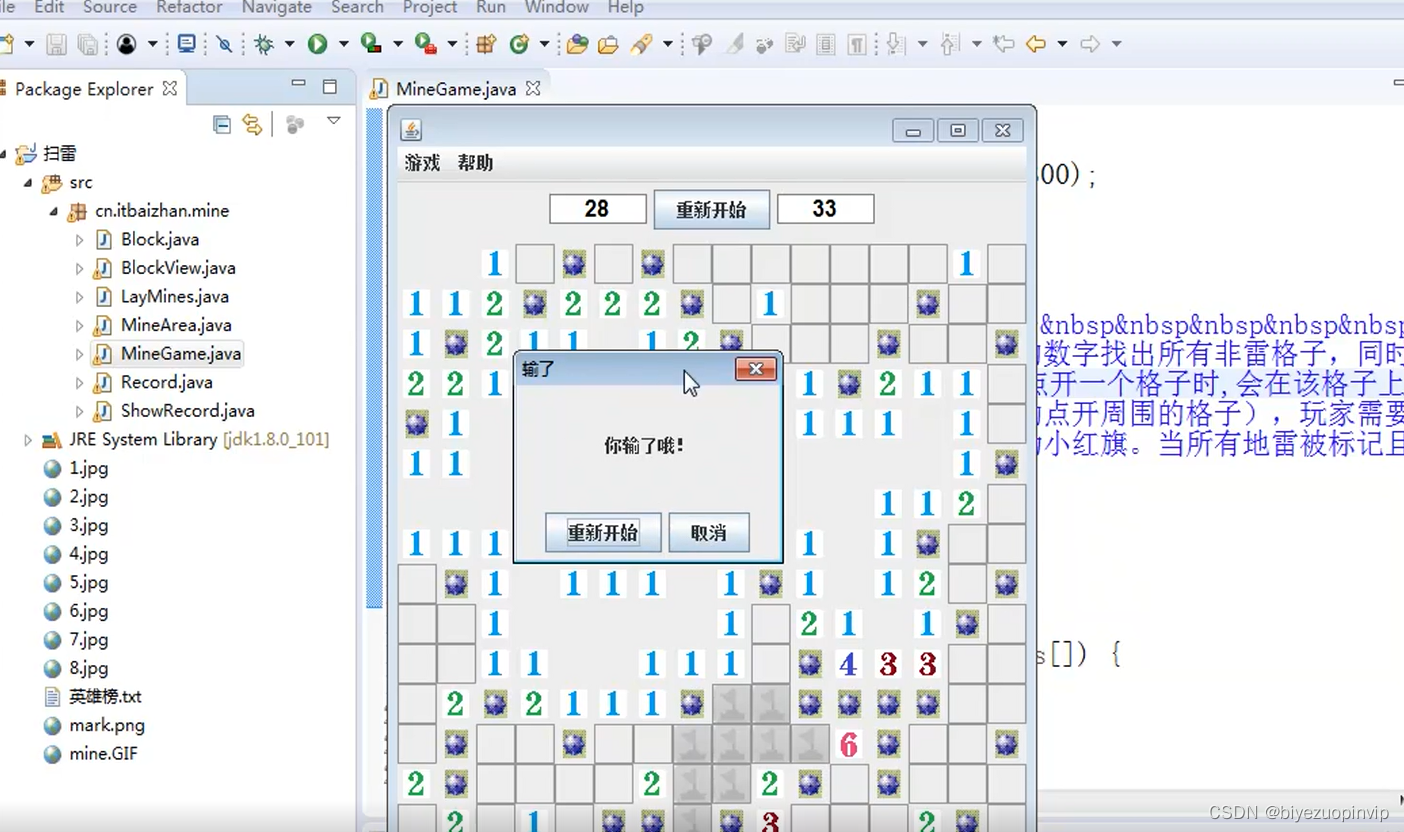Viewport: 1404px width, 832px height.
Task: Click 取消 button in dialog
Action: click(x=709, y=532)
